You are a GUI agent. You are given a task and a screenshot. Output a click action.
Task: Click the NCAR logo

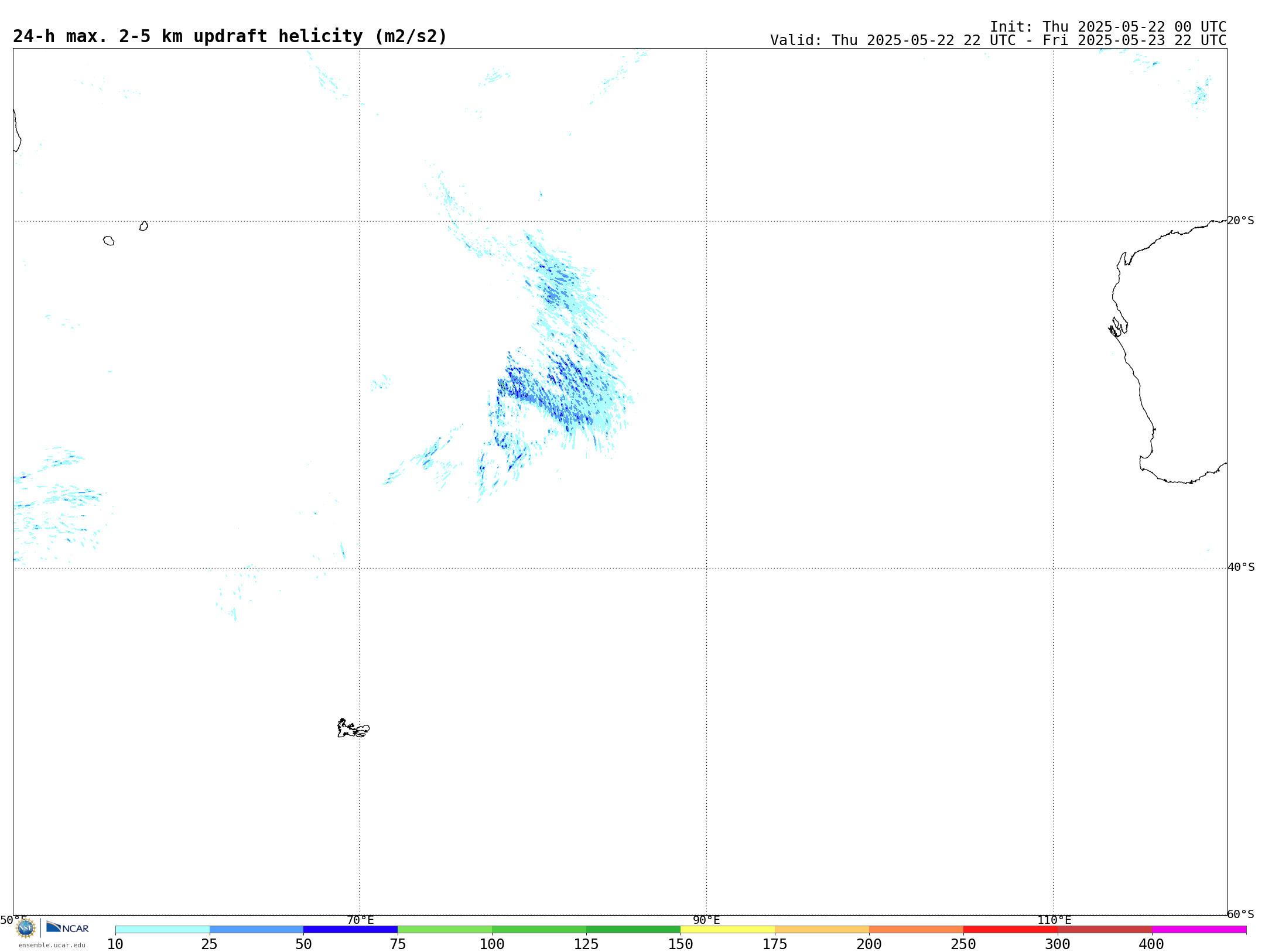(67, 927)
